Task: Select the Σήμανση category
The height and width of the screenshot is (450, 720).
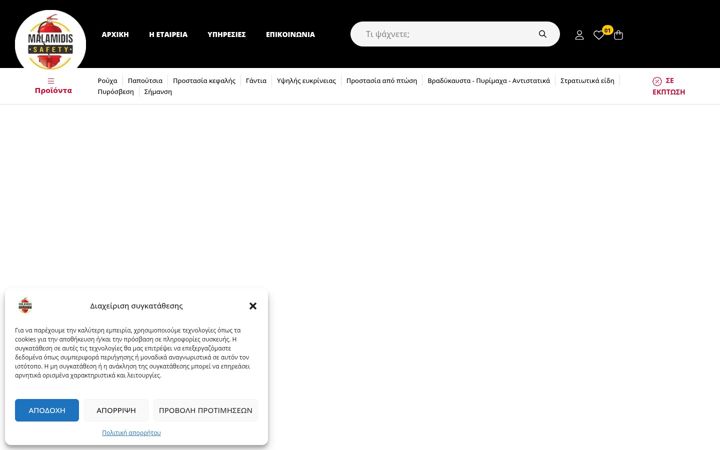Action: click(158, 91)
